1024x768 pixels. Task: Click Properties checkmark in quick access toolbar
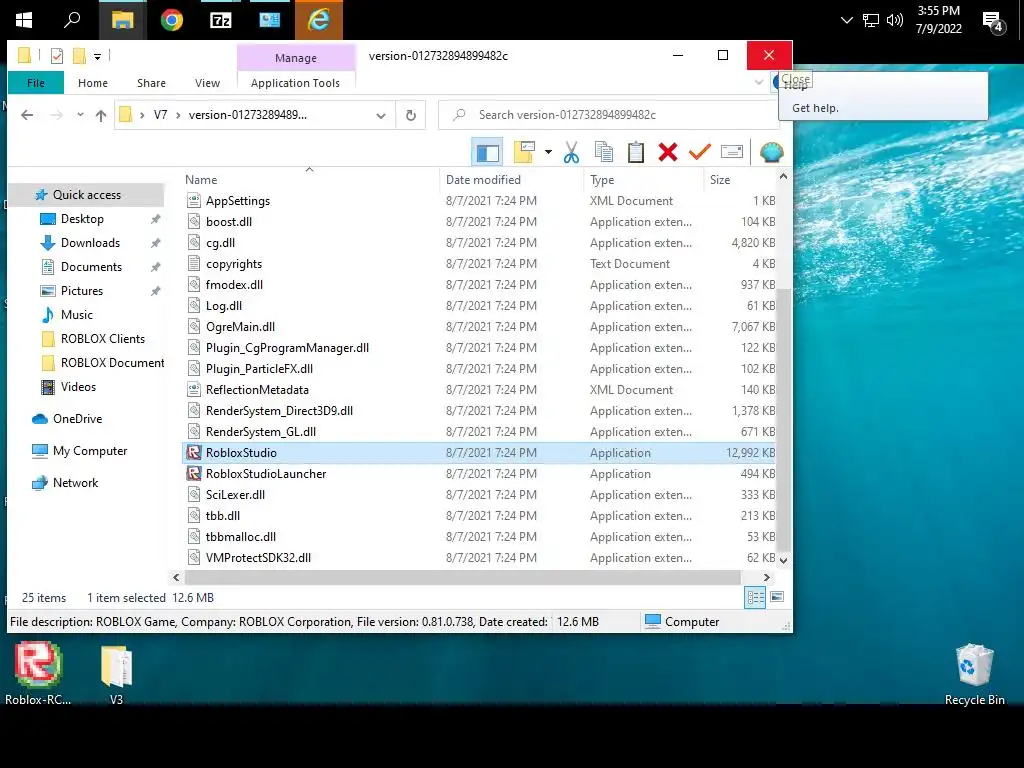click(57, 56)
